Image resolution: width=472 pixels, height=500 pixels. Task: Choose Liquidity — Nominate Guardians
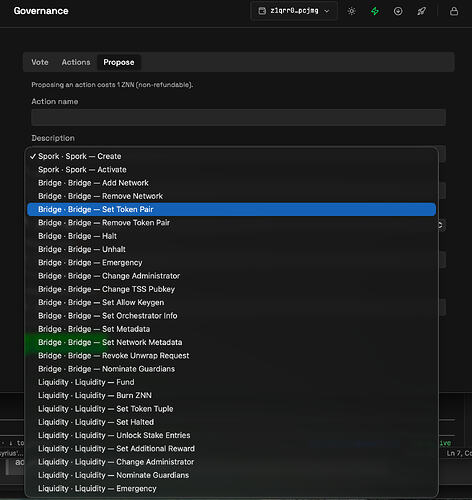tap(231, 475)
